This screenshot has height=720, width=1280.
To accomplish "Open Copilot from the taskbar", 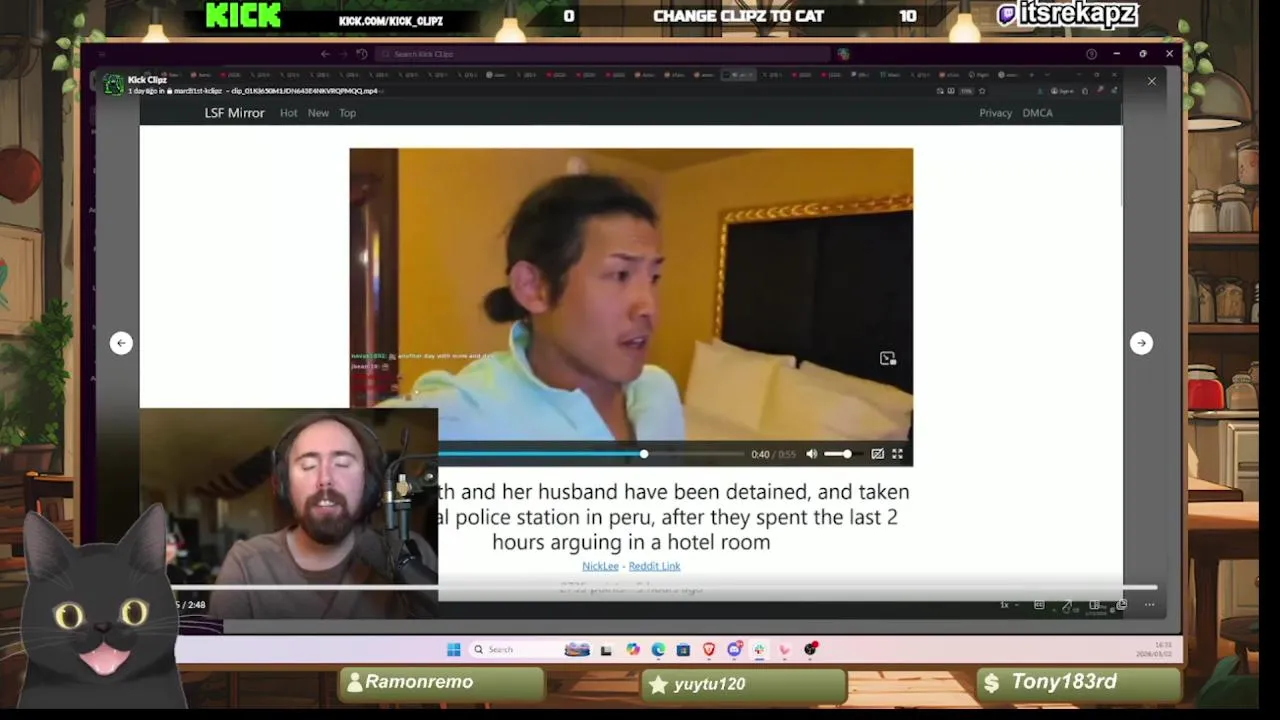I will point(633,650).
